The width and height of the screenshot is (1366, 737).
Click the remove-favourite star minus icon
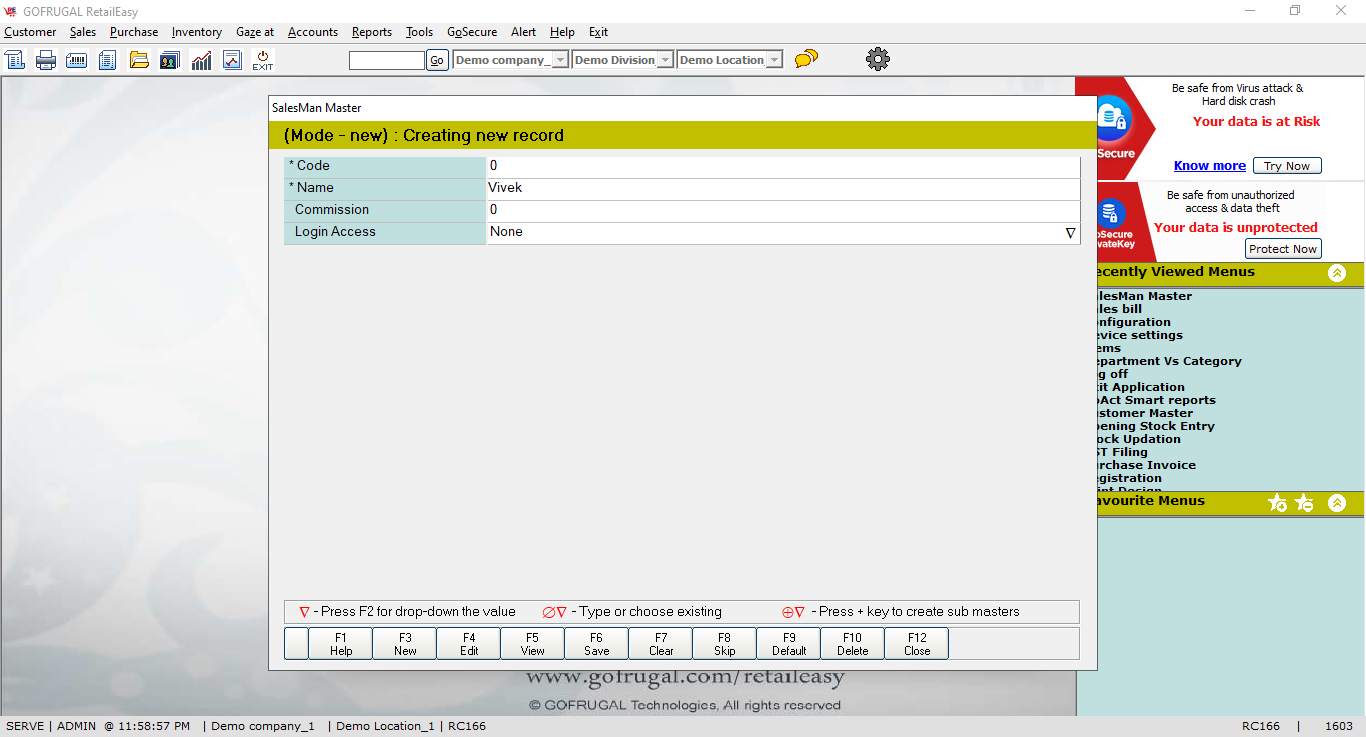[x=1304, y=503]
